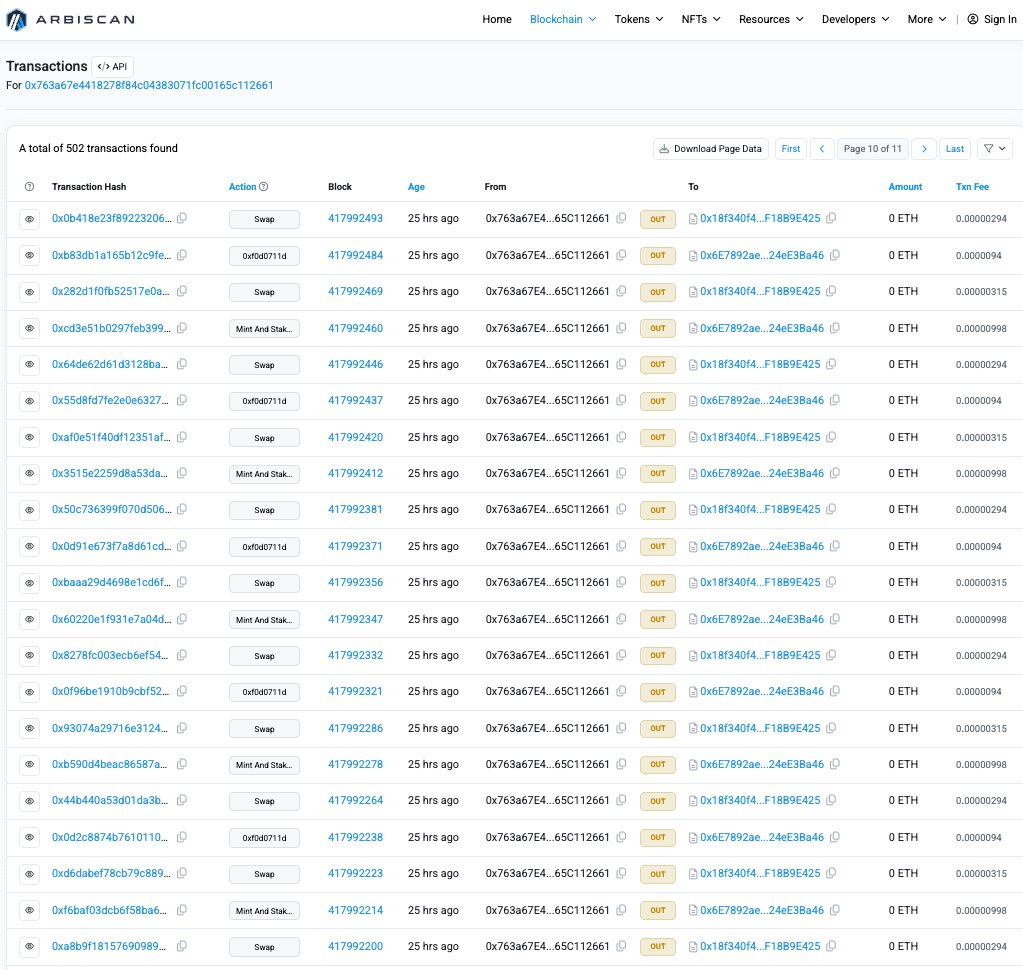Expand the Resources dropdown menu
This screenshot has width=1023, height=970.
(771, 20)
